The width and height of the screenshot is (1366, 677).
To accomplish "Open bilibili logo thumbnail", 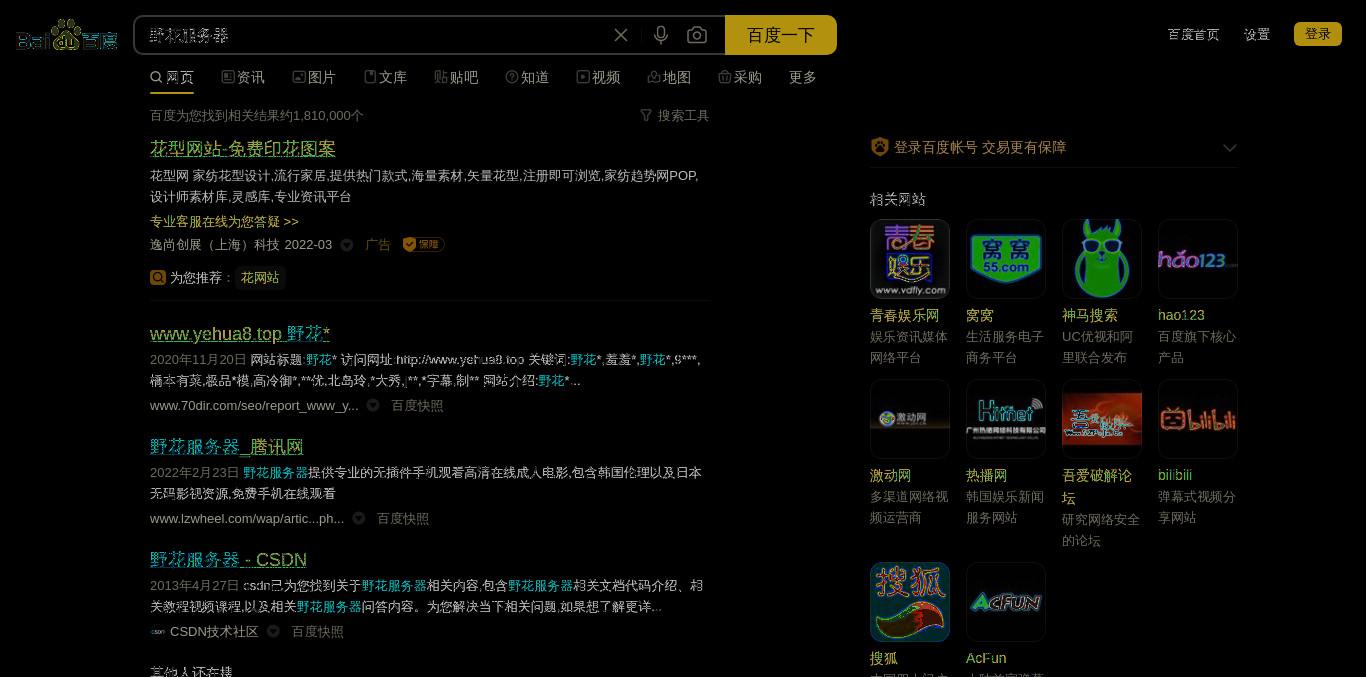I will (x=1198, y=419).
